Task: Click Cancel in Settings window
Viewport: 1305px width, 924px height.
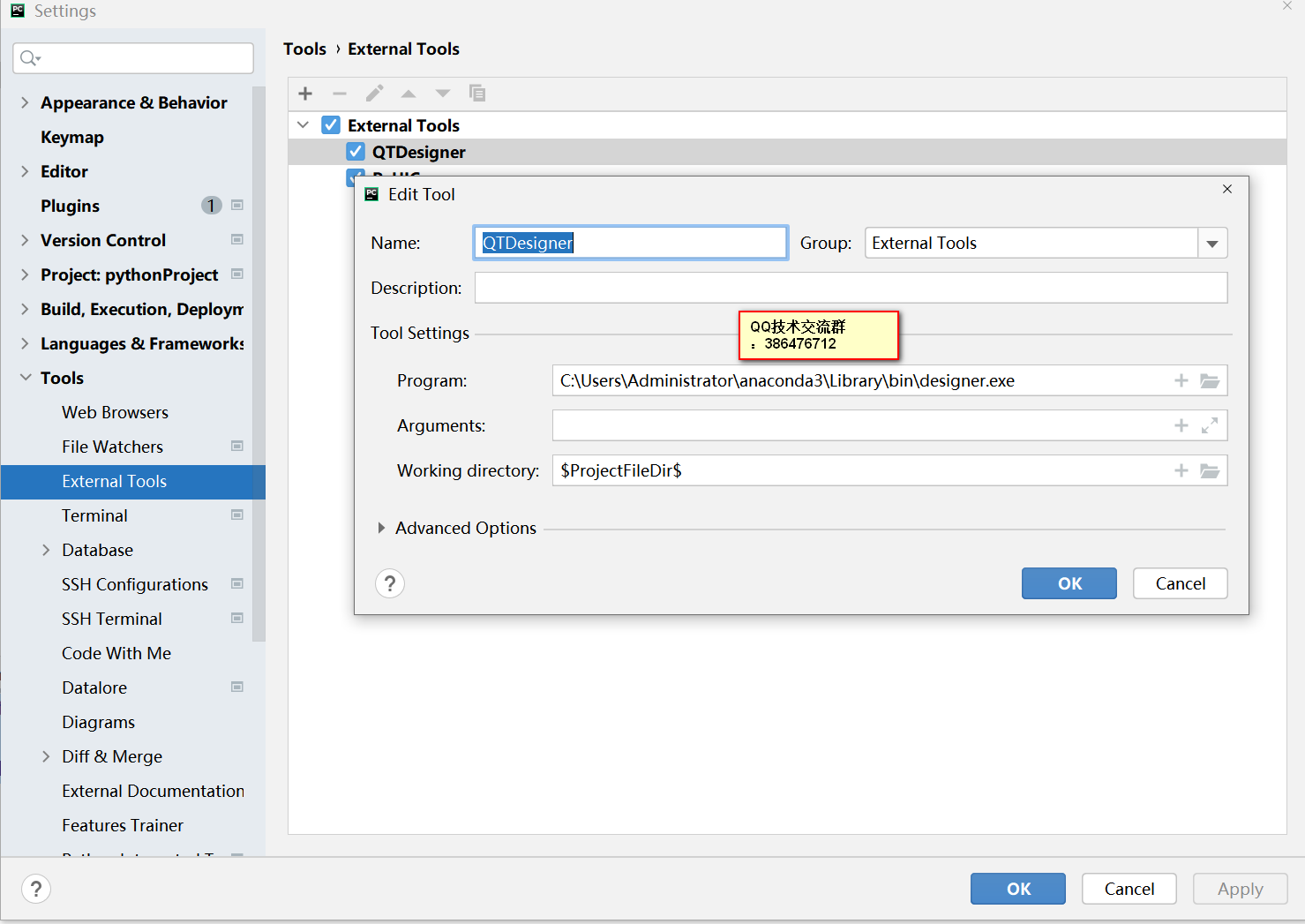Action: pos(1129,889)
